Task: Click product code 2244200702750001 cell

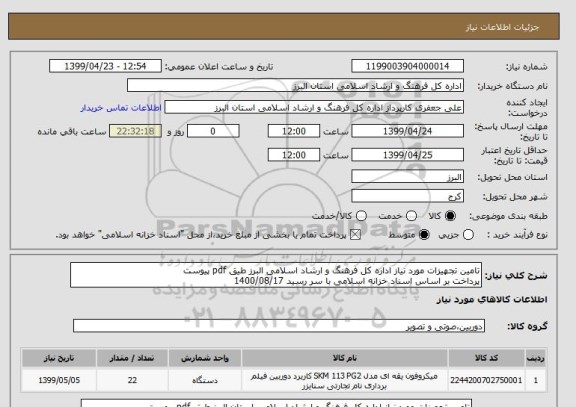Action: point(486,380)
